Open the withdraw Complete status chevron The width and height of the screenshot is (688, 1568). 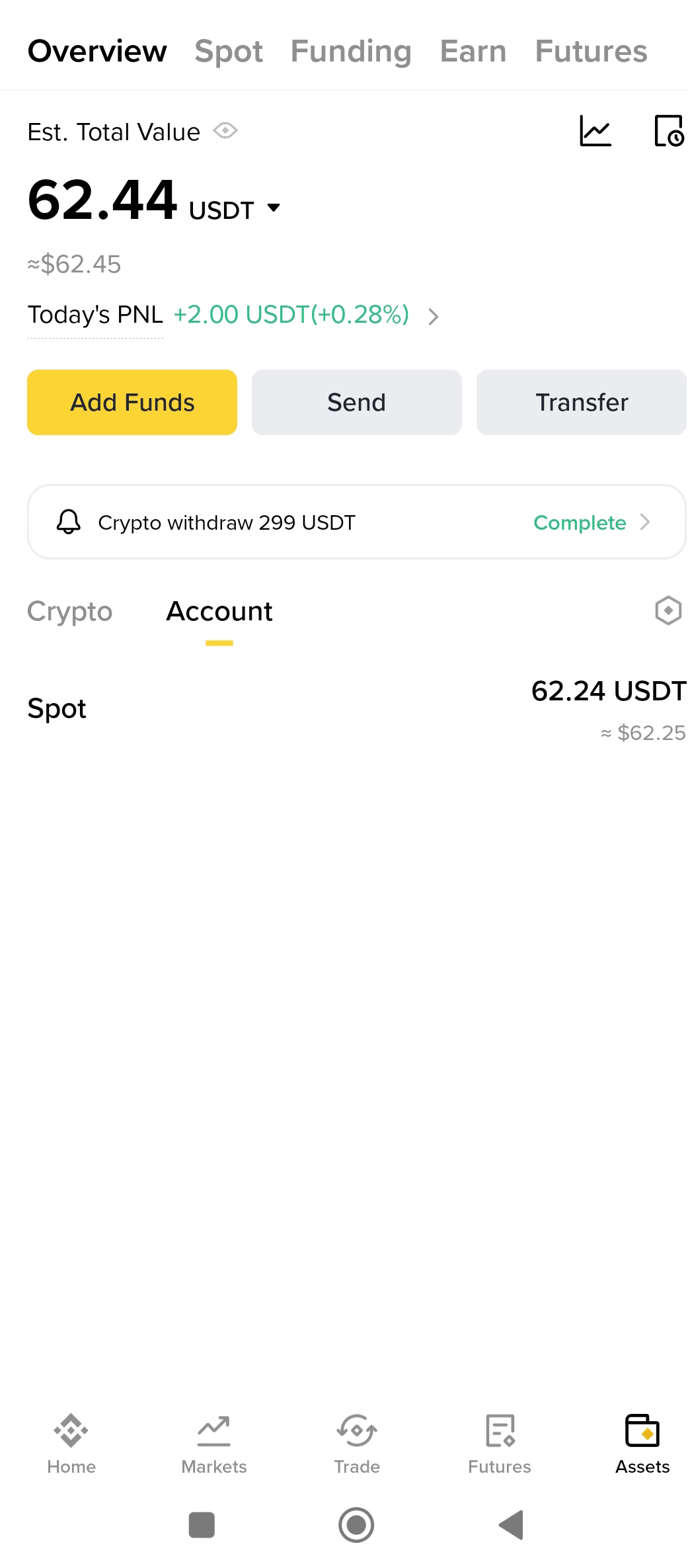645,522
